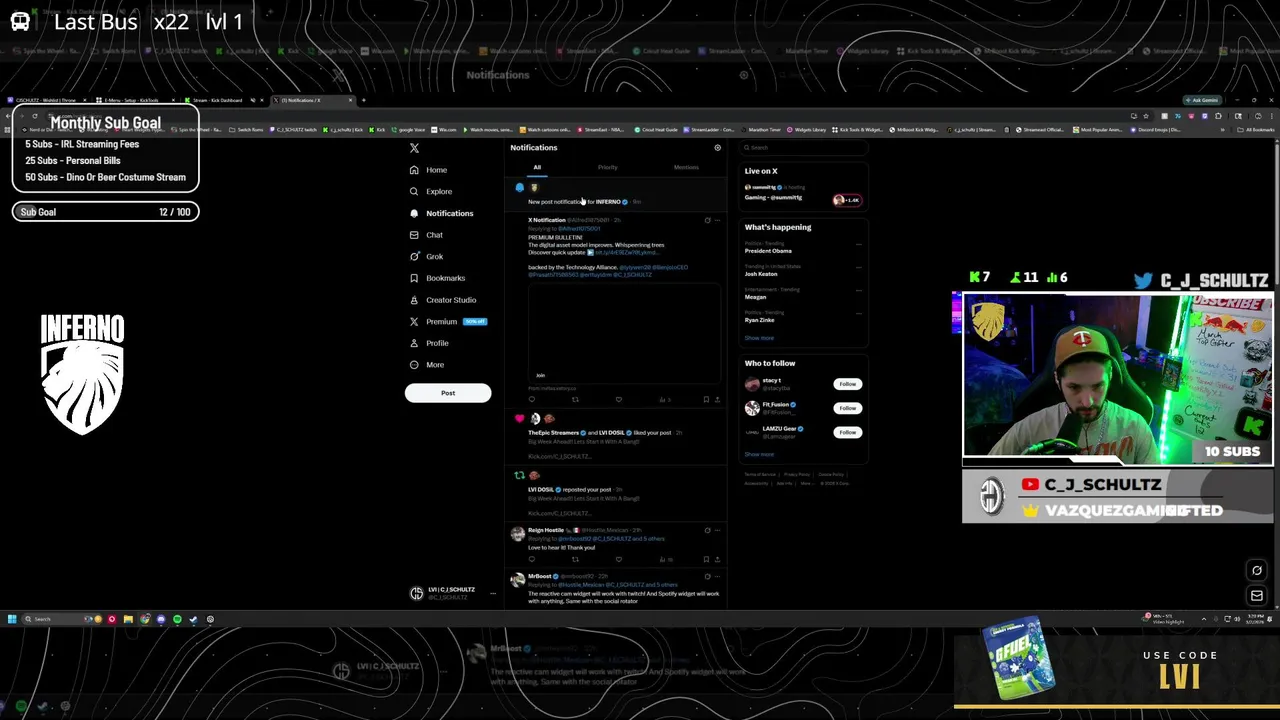1280x720 pixels.
Task: Switch to the Priority notifications tab
Action: coord(608,167)
